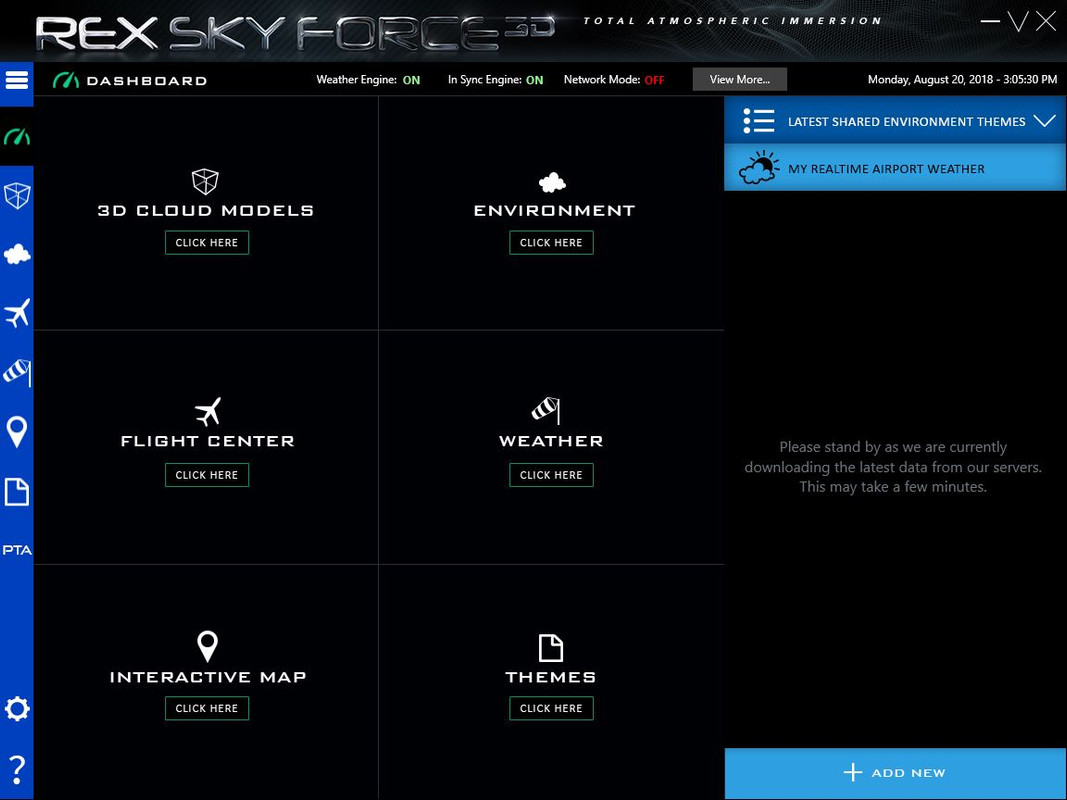Open Help question mark icon in sidebar
Viewport: 1067px width, 800px height.
pyautogui.click(x=16, y=769)
